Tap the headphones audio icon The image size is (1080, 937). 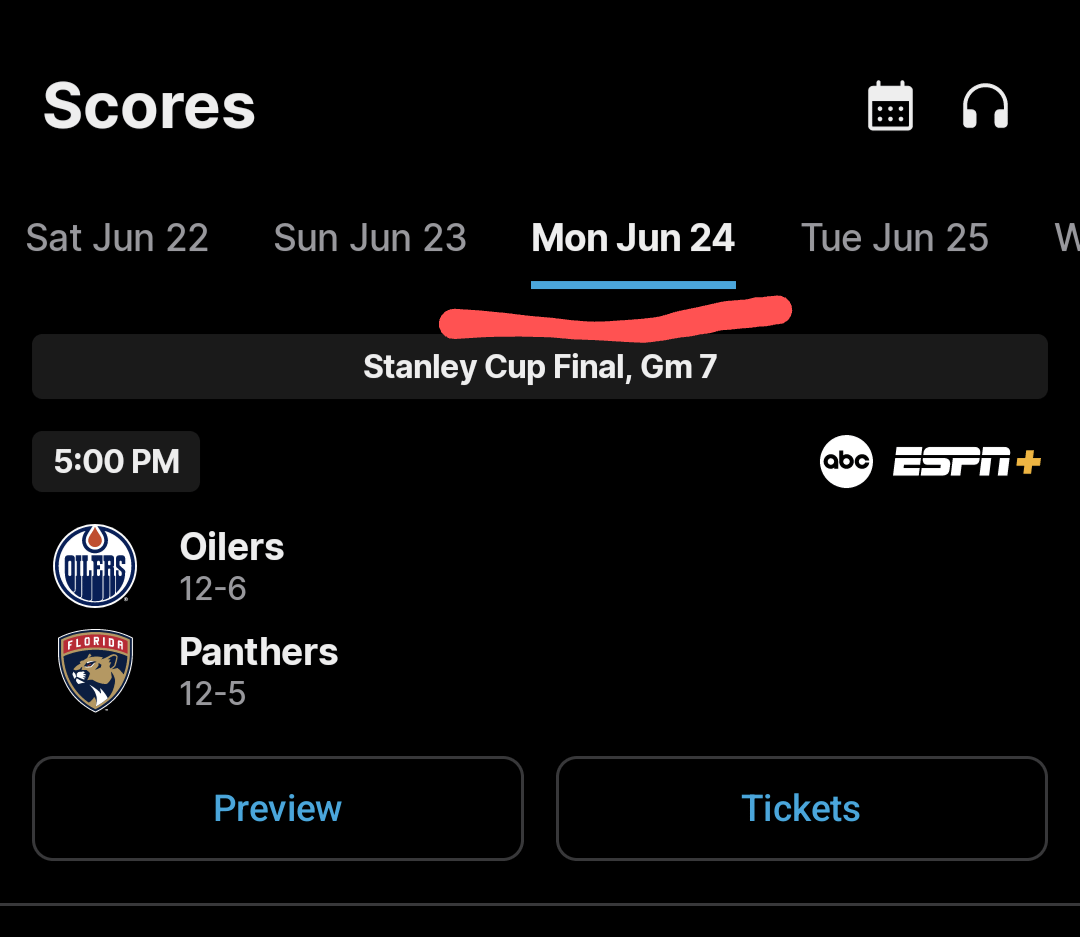pos(985,106)
